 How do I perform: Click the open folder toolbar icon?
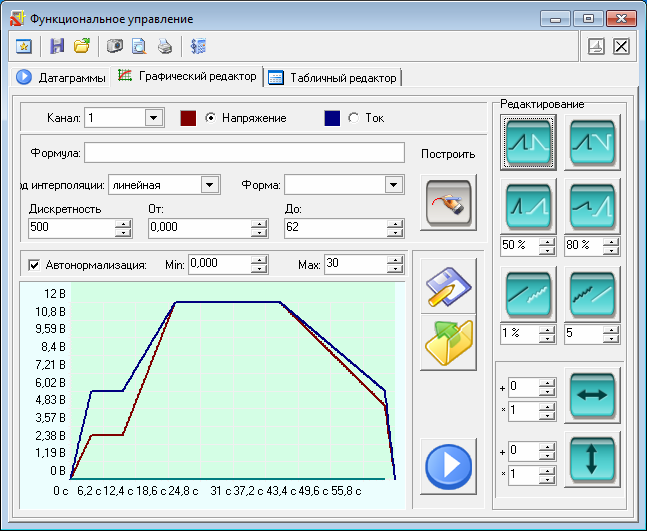point(82,46)
